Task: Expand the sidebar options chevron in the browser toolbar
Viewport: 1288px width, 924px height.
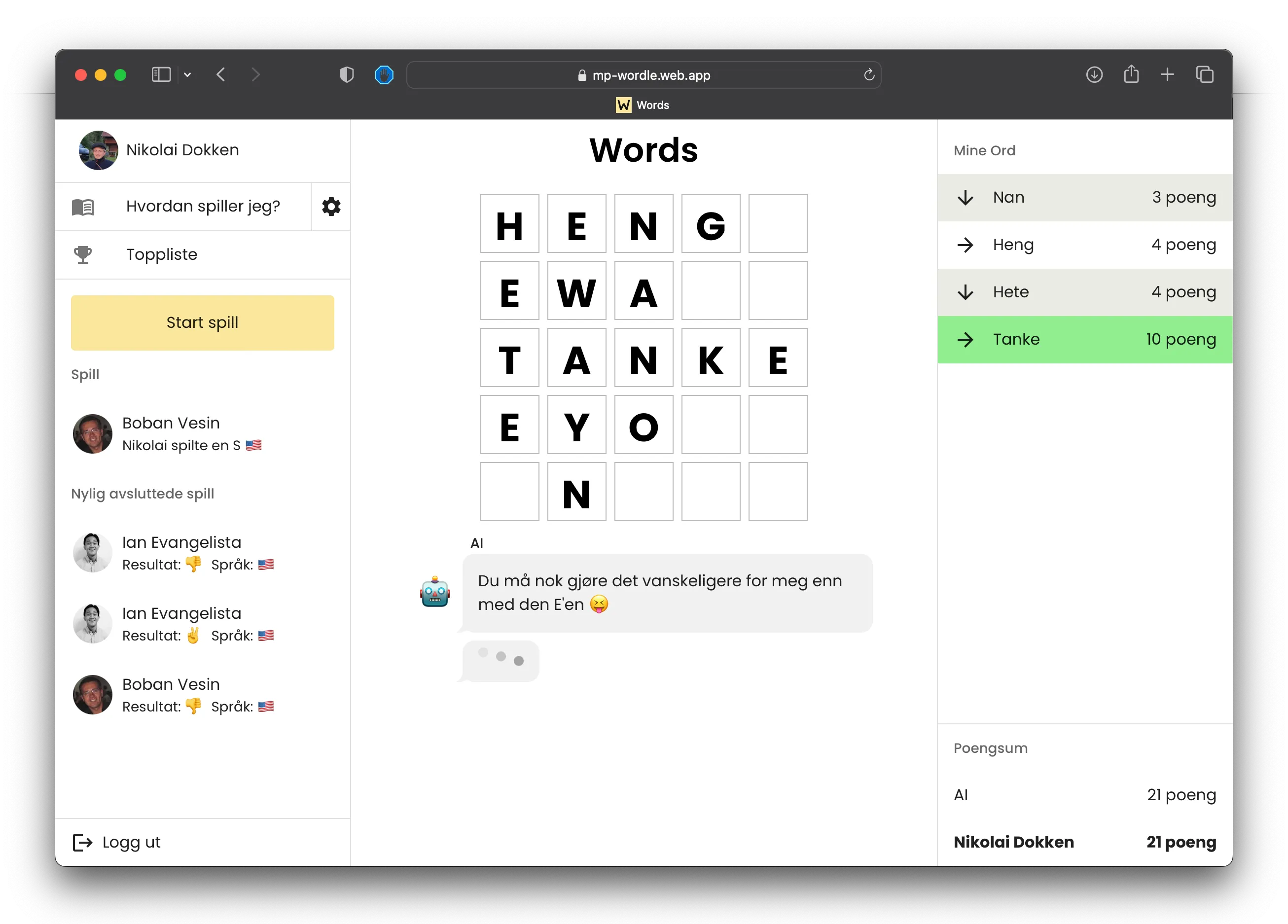Action: pyautogui.click(x=187, y=74)
